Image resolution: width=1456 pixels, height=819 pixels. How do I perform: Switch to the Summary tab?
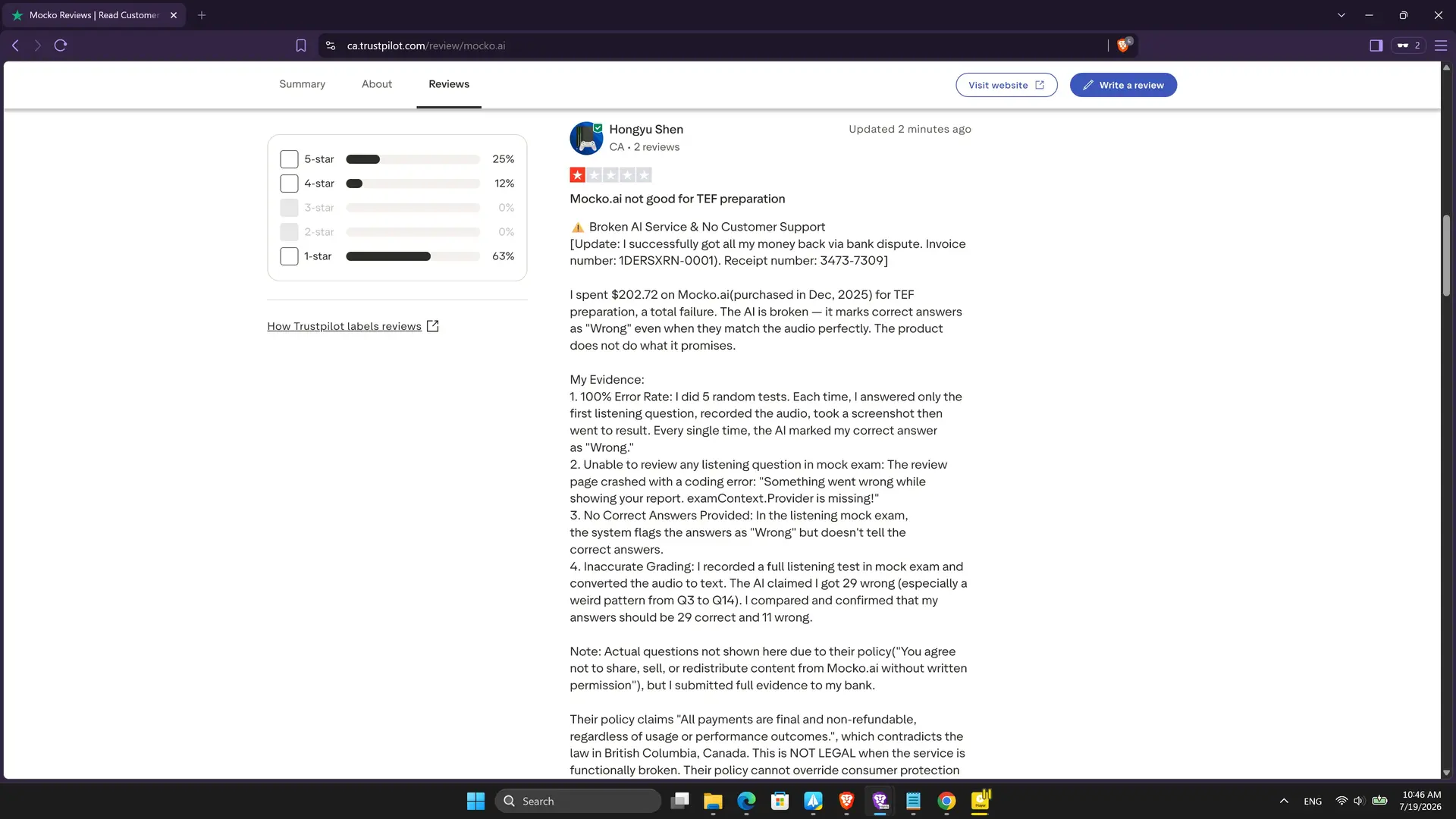302,84
